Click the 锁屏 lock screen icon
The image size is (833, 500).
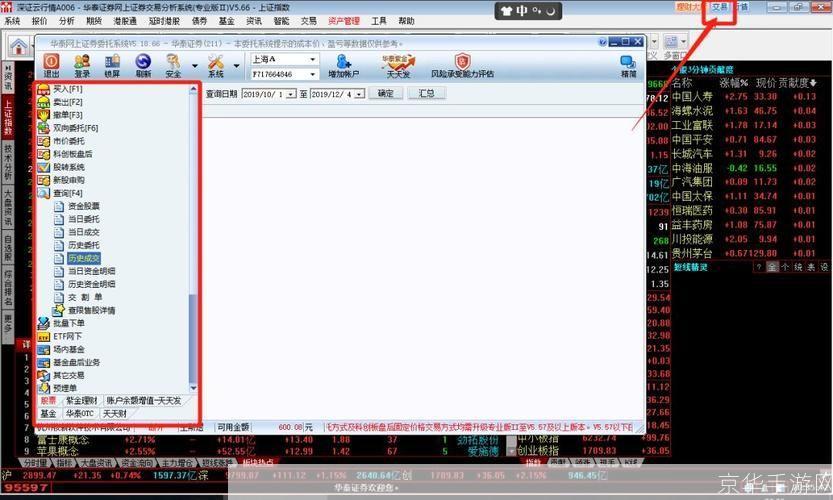click(x=112, y=66)
